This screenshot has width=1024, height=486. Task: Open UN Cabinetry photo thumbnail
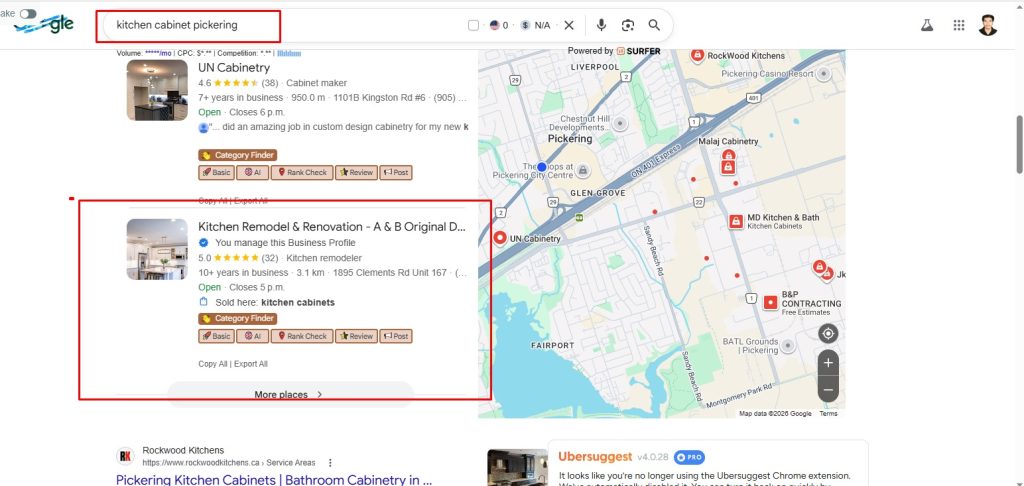[x=157, y=90]
